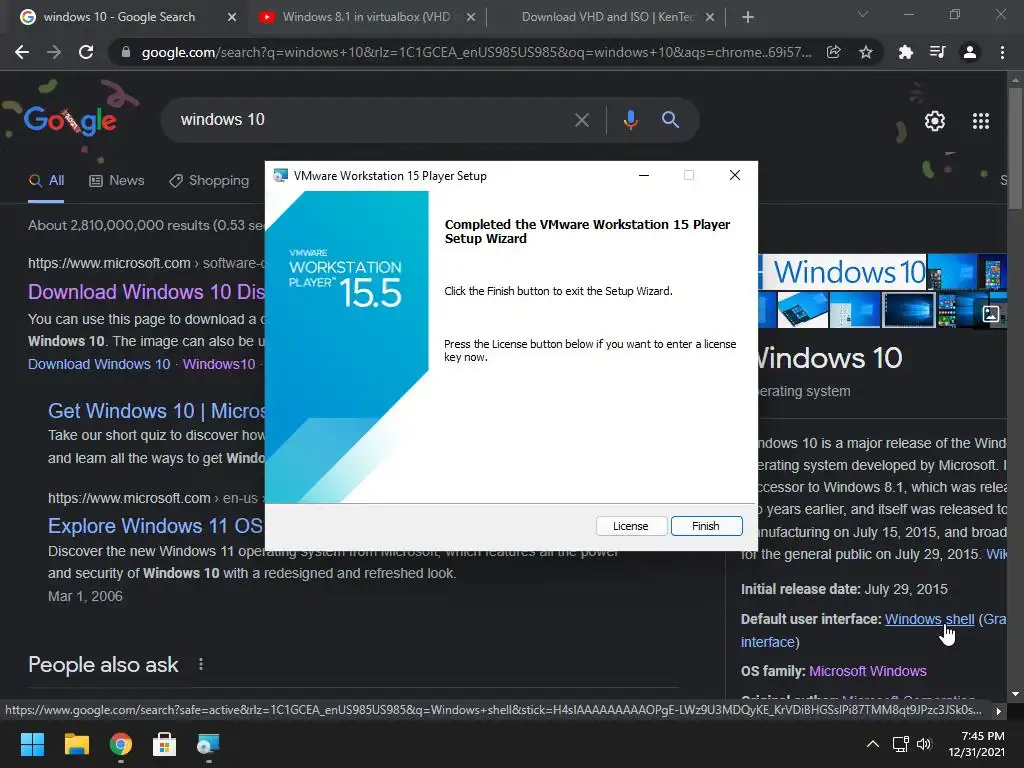The width and height of the screenshot is (1024, 768).
Task: Click Chrome icon in the taskbar
Action: click(x=121, y=744)
